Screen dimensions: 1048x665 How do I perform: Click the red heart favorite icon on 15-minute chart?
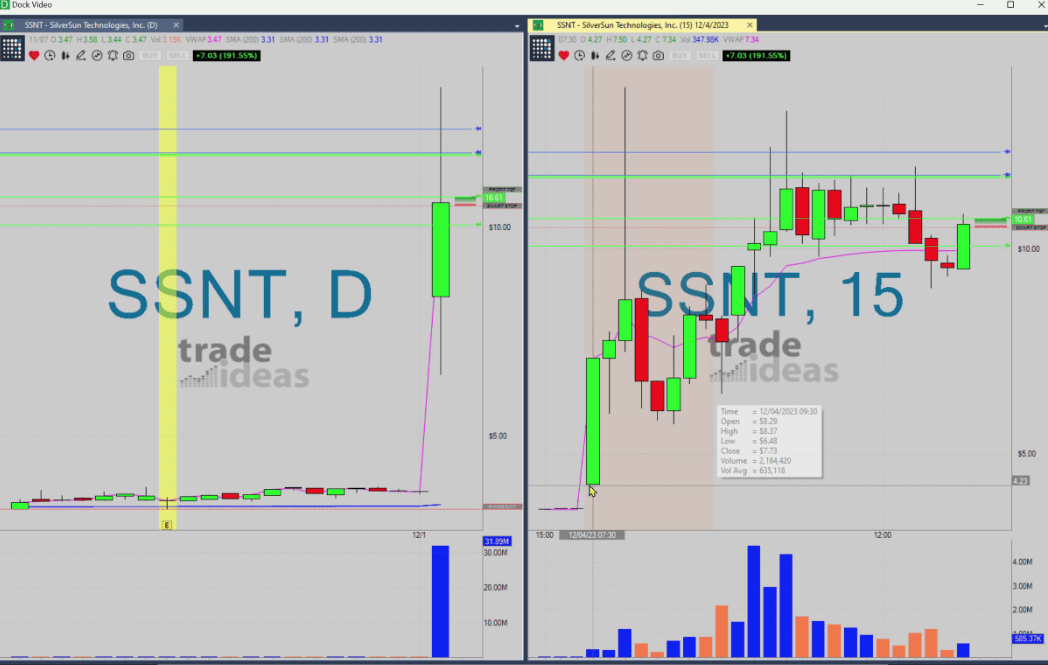pos(564,55)
